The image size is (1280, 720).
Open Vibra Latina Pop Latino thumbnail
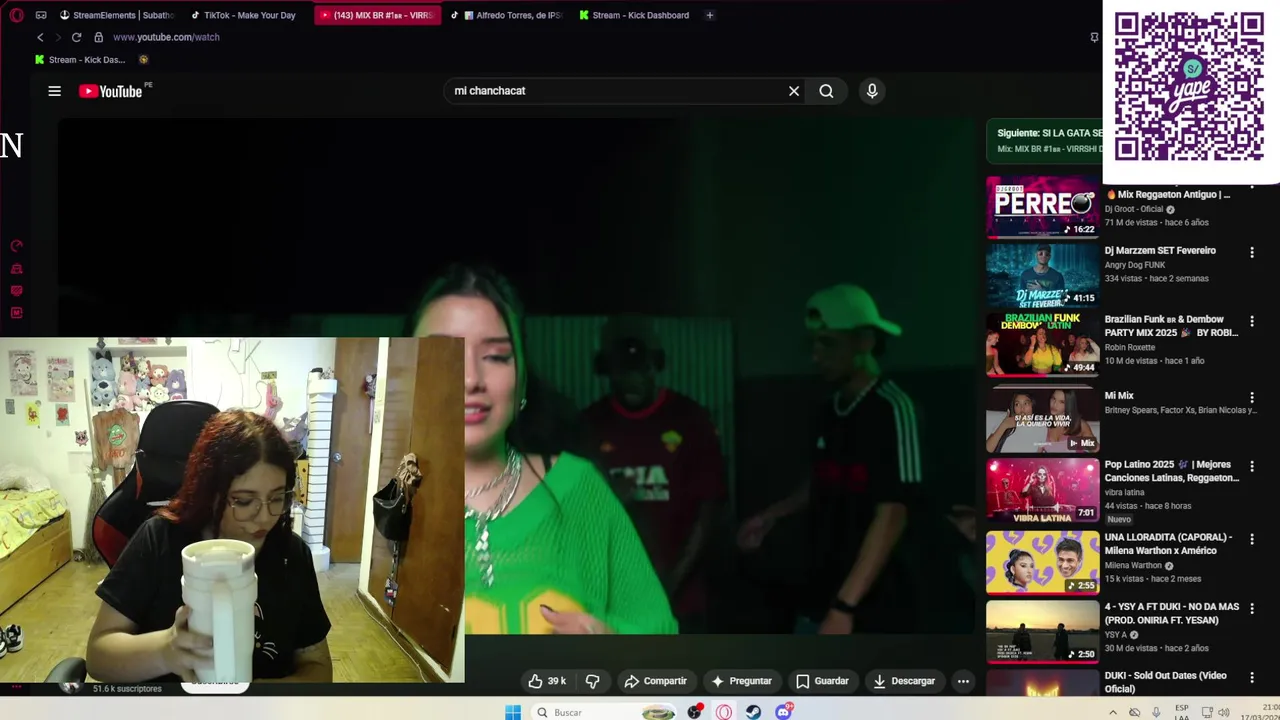coord(1042,490)
